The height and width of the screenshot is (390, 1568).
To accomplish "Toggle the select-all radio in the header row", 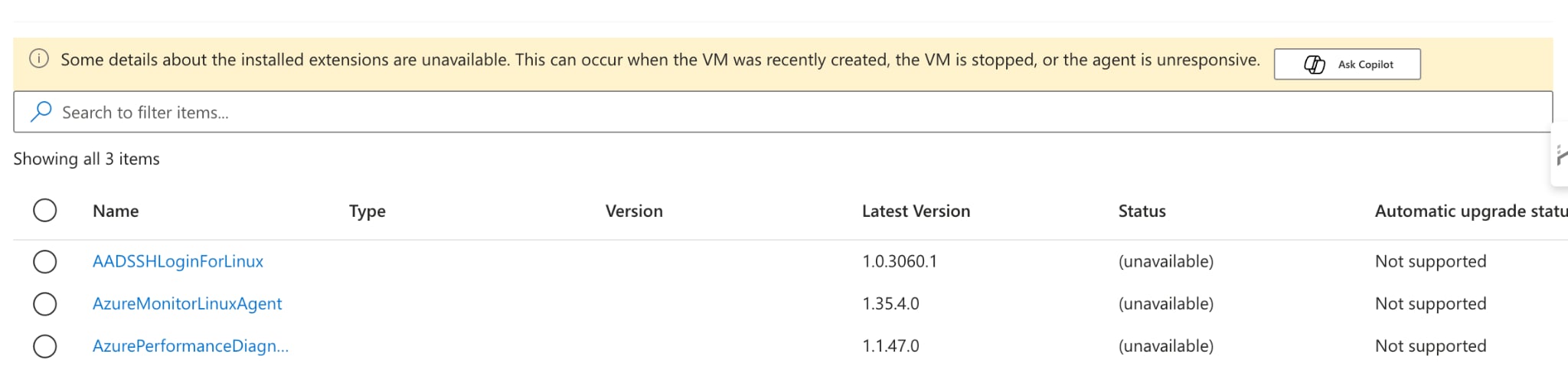I will click(45, 211).
